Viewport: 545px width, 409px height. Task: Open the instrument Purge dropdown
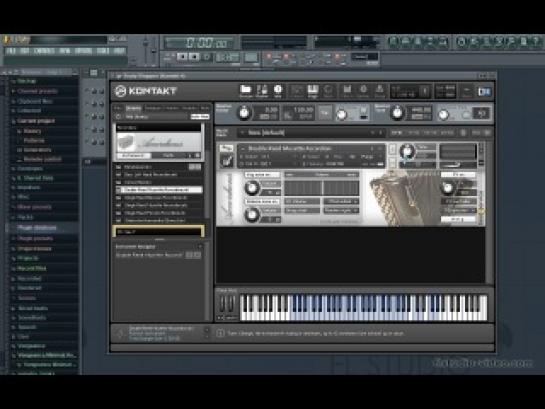[368, 157]
